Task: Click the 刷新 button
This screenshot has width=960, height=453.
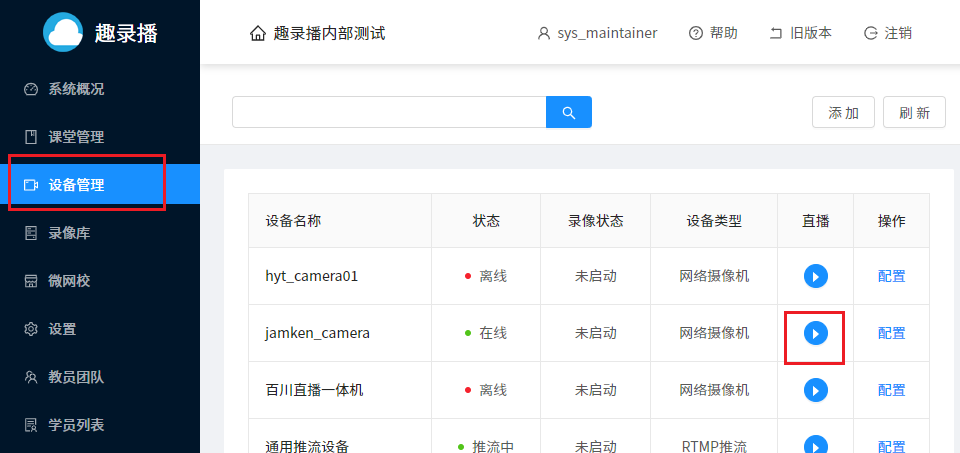Action: [914, 112]
